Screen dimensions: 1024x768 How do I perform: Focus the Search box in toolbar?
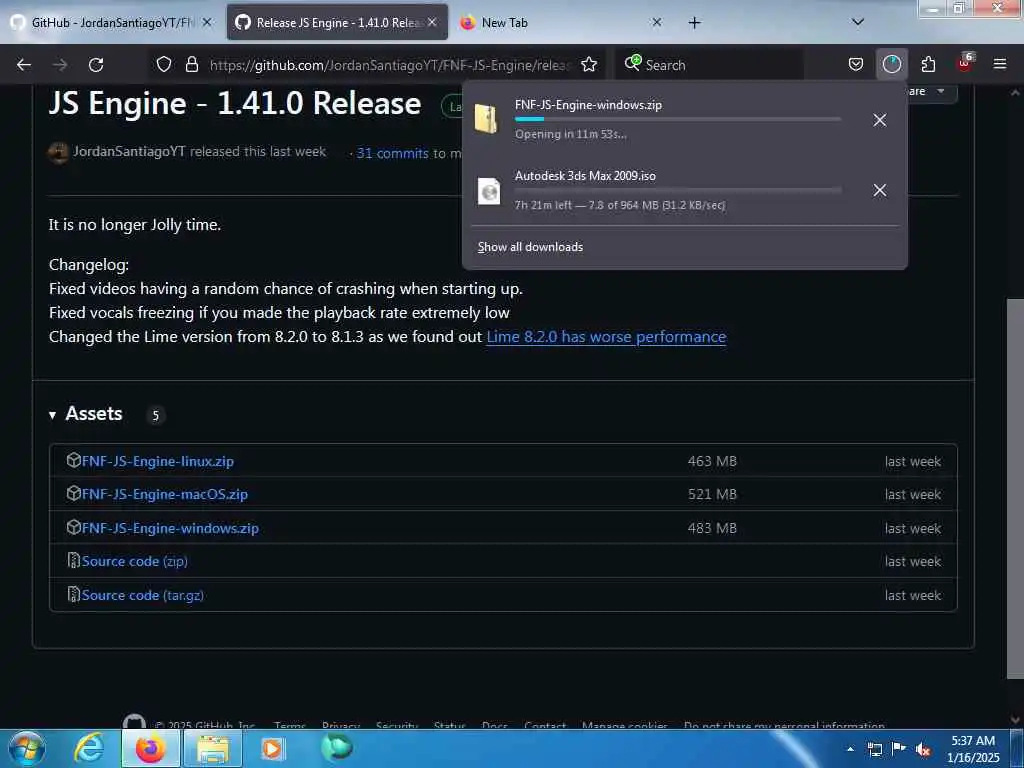tap(712, 65)
